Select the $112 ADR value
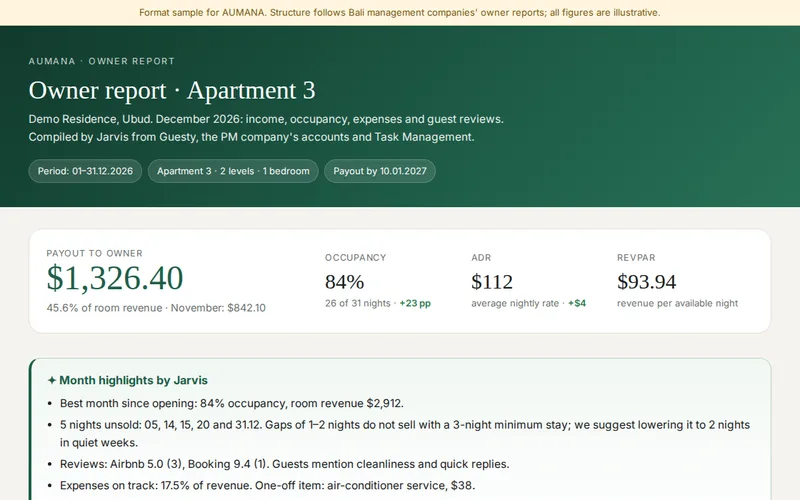The height and width of the screenshot is (500, 800). point(492,282)
